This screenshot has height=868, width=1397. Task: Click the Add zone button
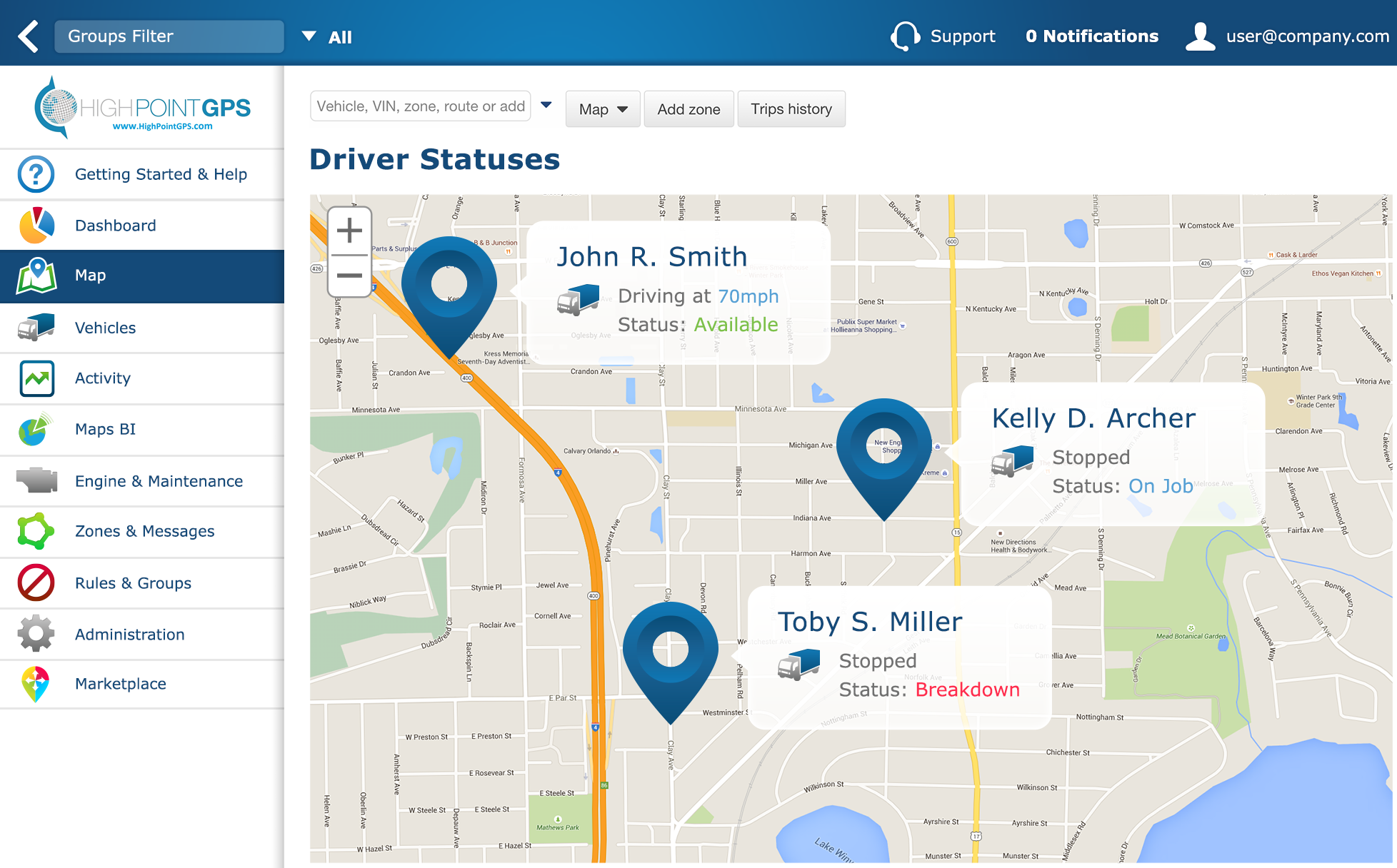pyautogui.click(x=689, y=109)
